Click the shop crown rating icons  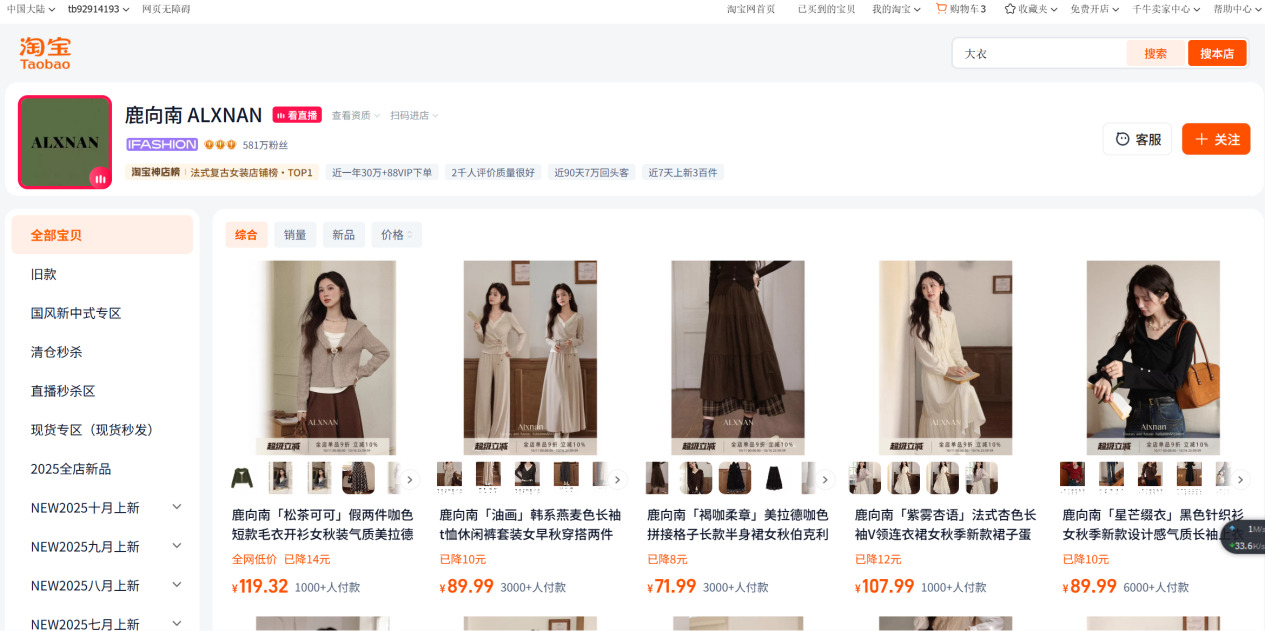pos(220,144)
